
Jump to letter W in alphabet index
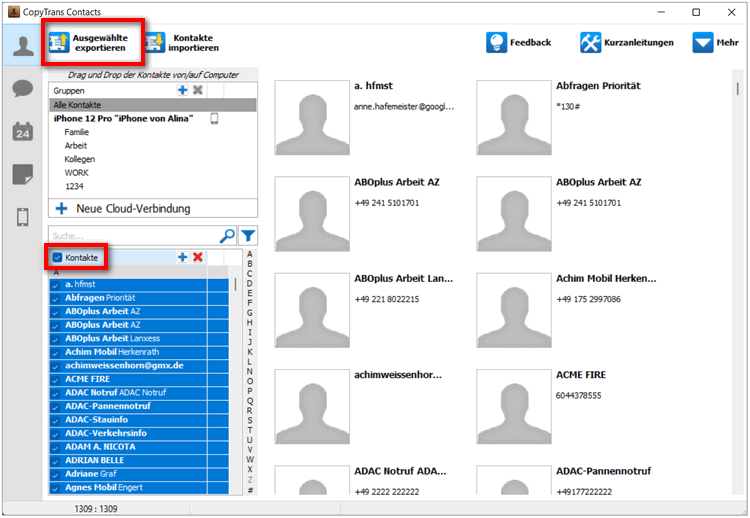250,459
